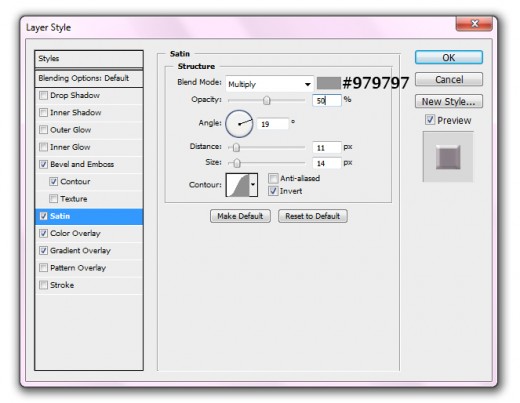Click the style preview thumbnail
Screen dimensions: 520x403
448,157
